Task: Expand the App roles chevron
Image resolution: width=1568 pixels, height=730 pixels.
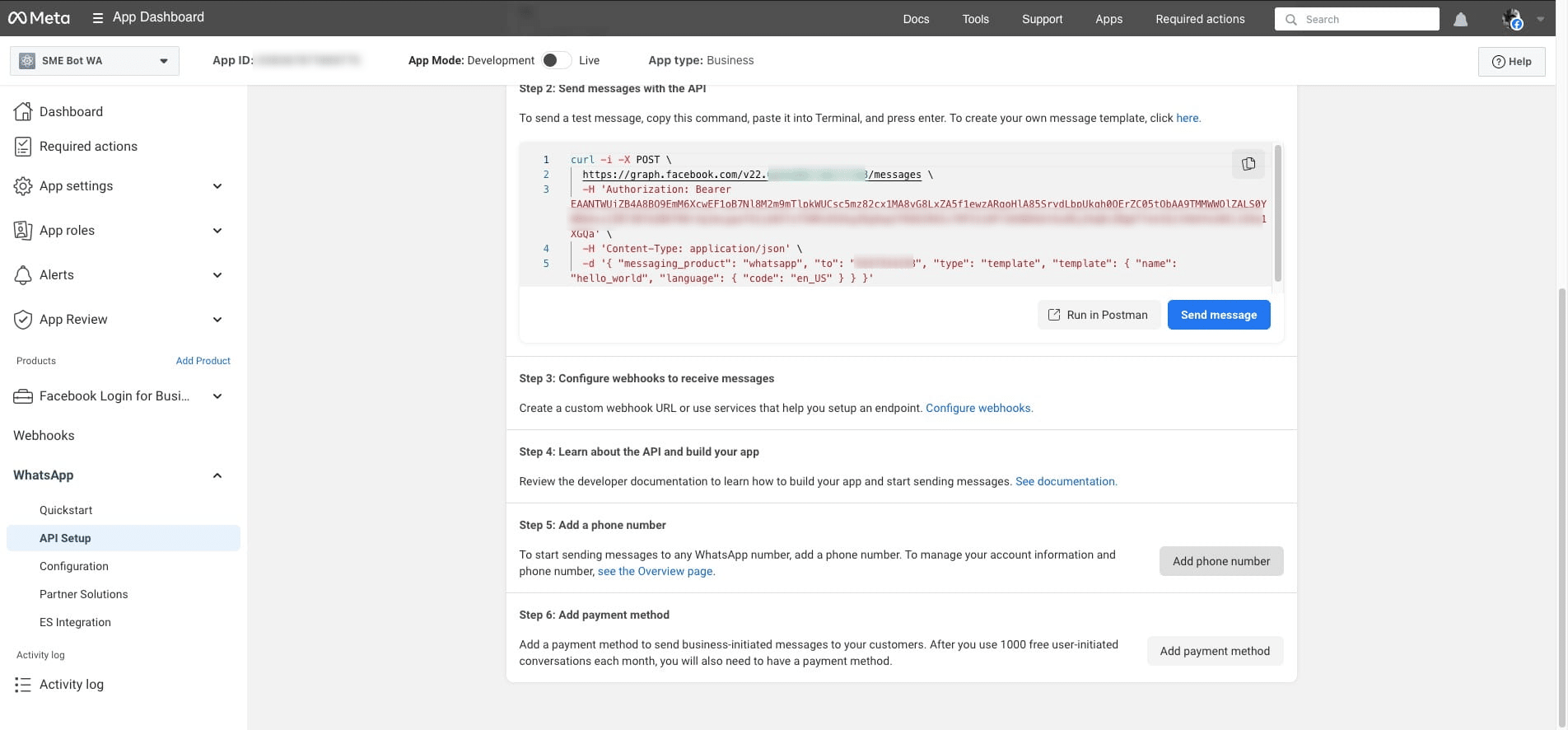Action: click(217, 231)
